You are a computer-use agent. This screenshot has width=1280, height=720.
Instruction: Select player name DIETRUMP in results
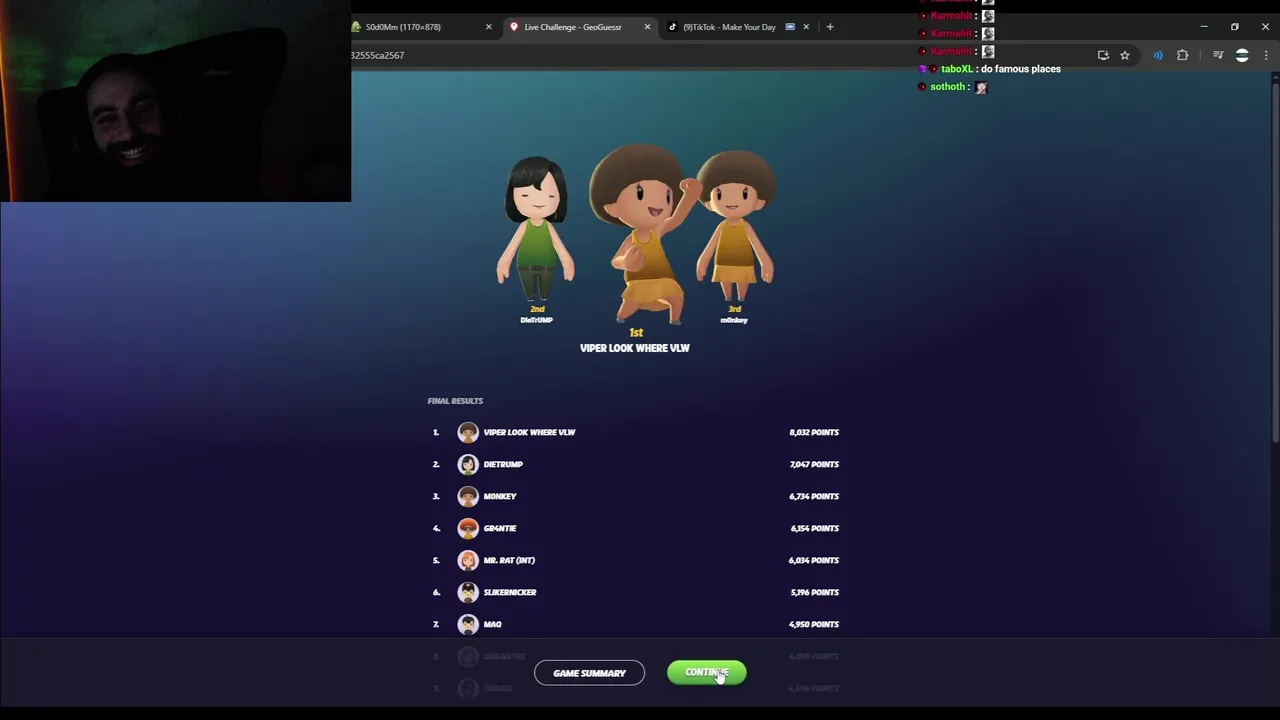click(x=503, y=464)
